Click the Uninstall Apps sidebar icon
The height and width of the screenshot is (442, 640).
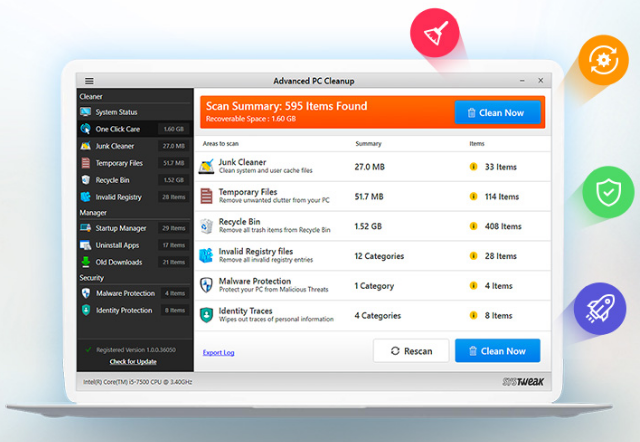[86, 245]
